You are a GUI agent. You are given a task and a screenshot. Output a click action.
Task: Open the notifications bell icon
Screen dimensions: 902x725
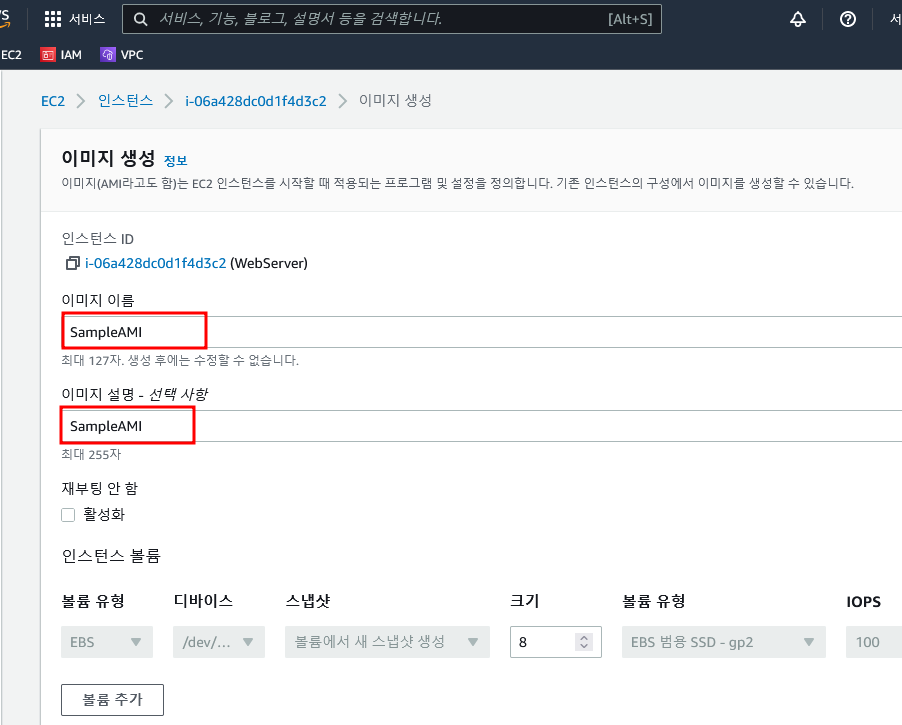point(797,19)
